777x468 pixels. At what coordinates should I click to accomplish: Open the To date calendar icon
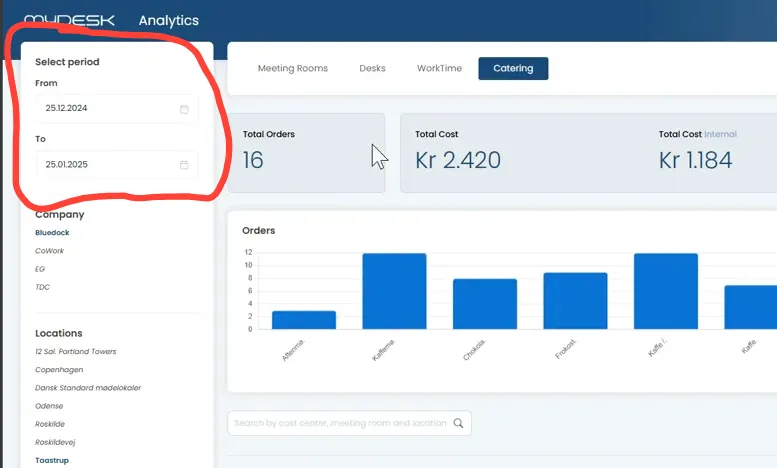pos(184,165)
